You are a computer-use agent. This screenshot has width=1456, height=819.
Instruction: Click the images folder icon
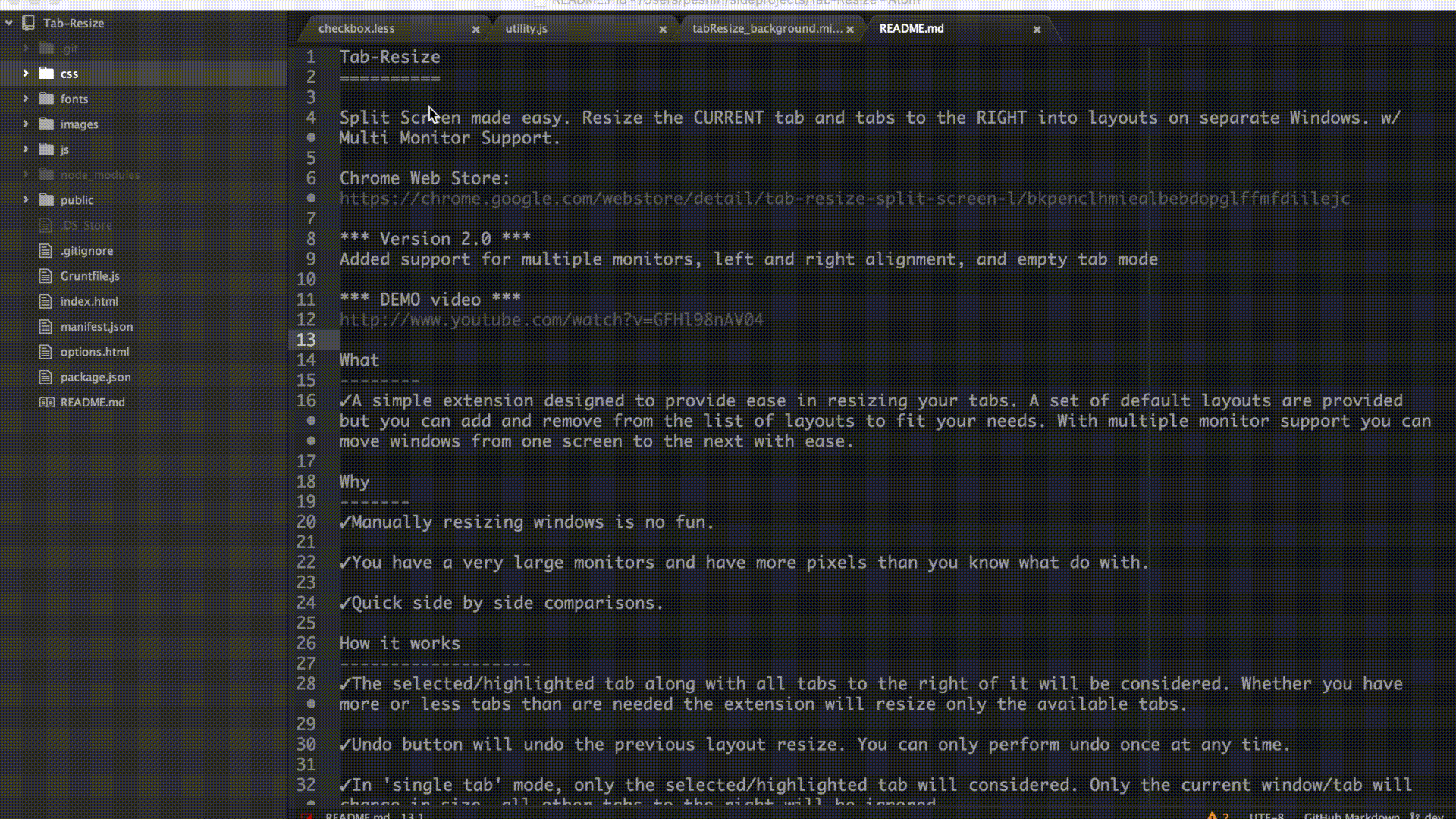(47, 124)
